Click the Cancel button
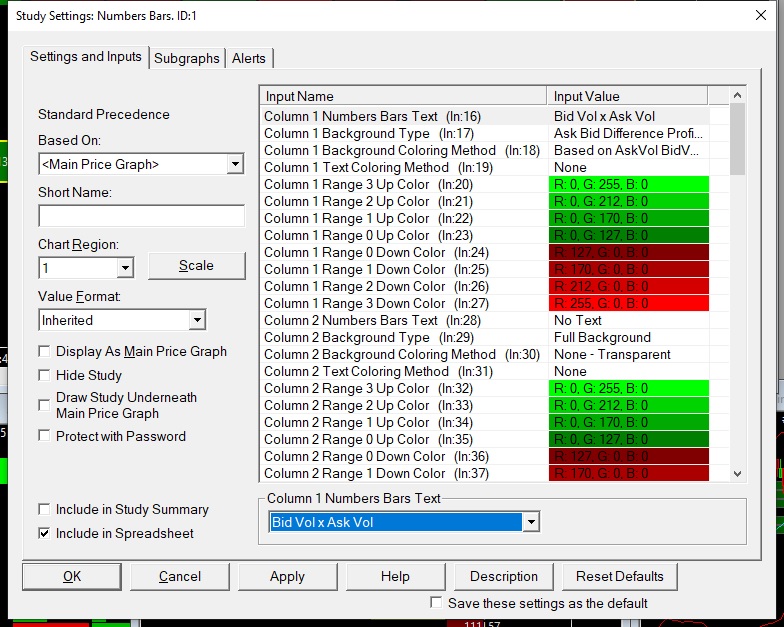The height and width of the screenshot is (627, 784). pos(180,576)
